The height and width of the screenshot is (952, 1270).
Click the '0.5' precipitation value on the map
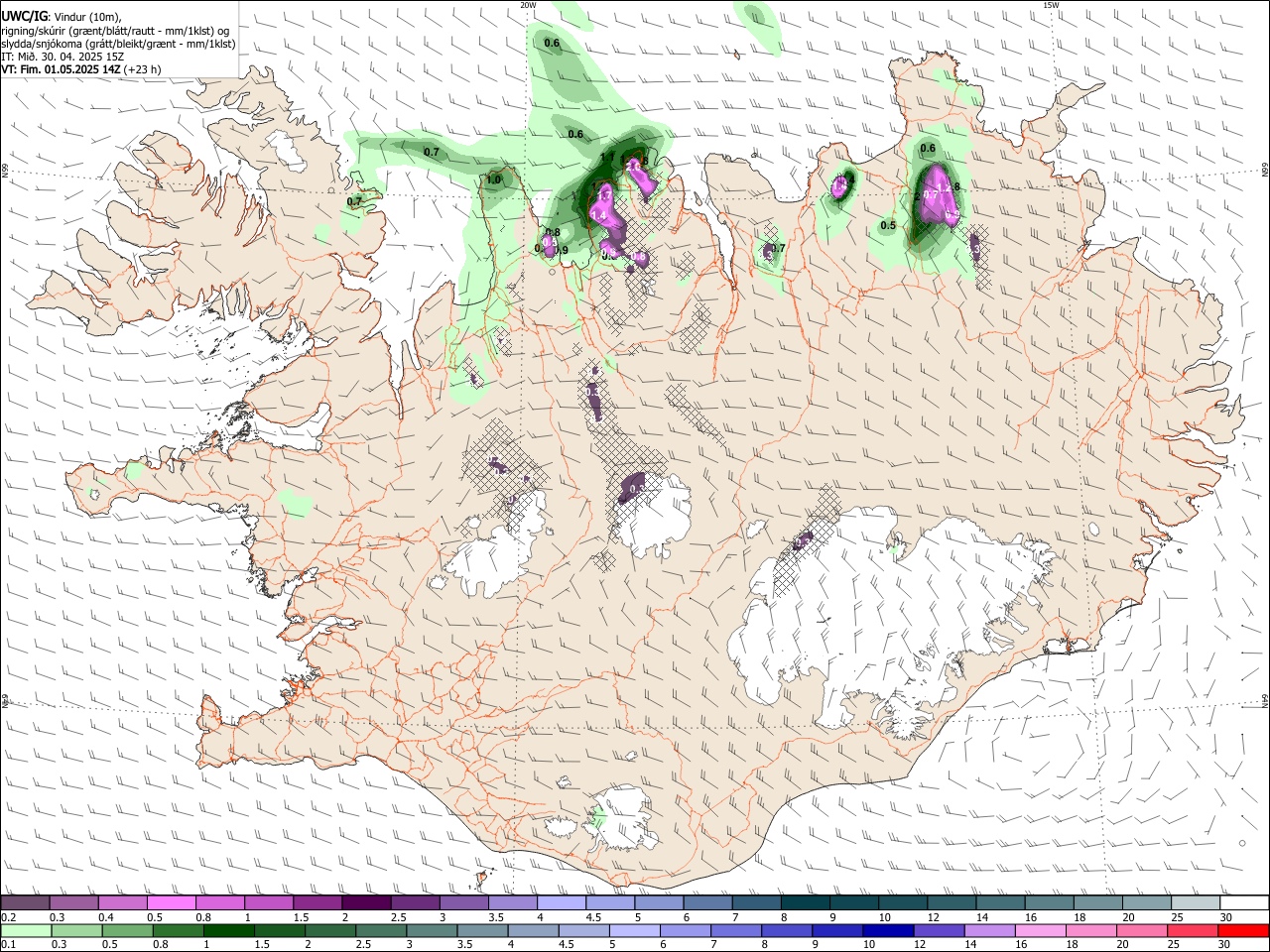(x=888, y=226)
